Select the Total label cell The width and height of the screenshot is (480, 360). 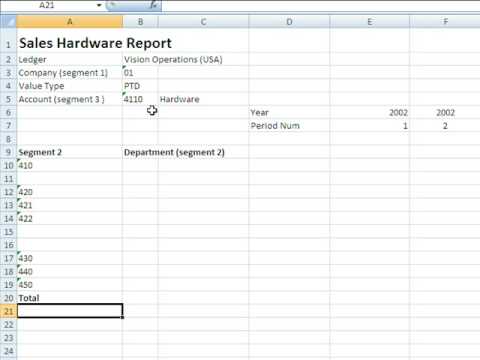70,298
